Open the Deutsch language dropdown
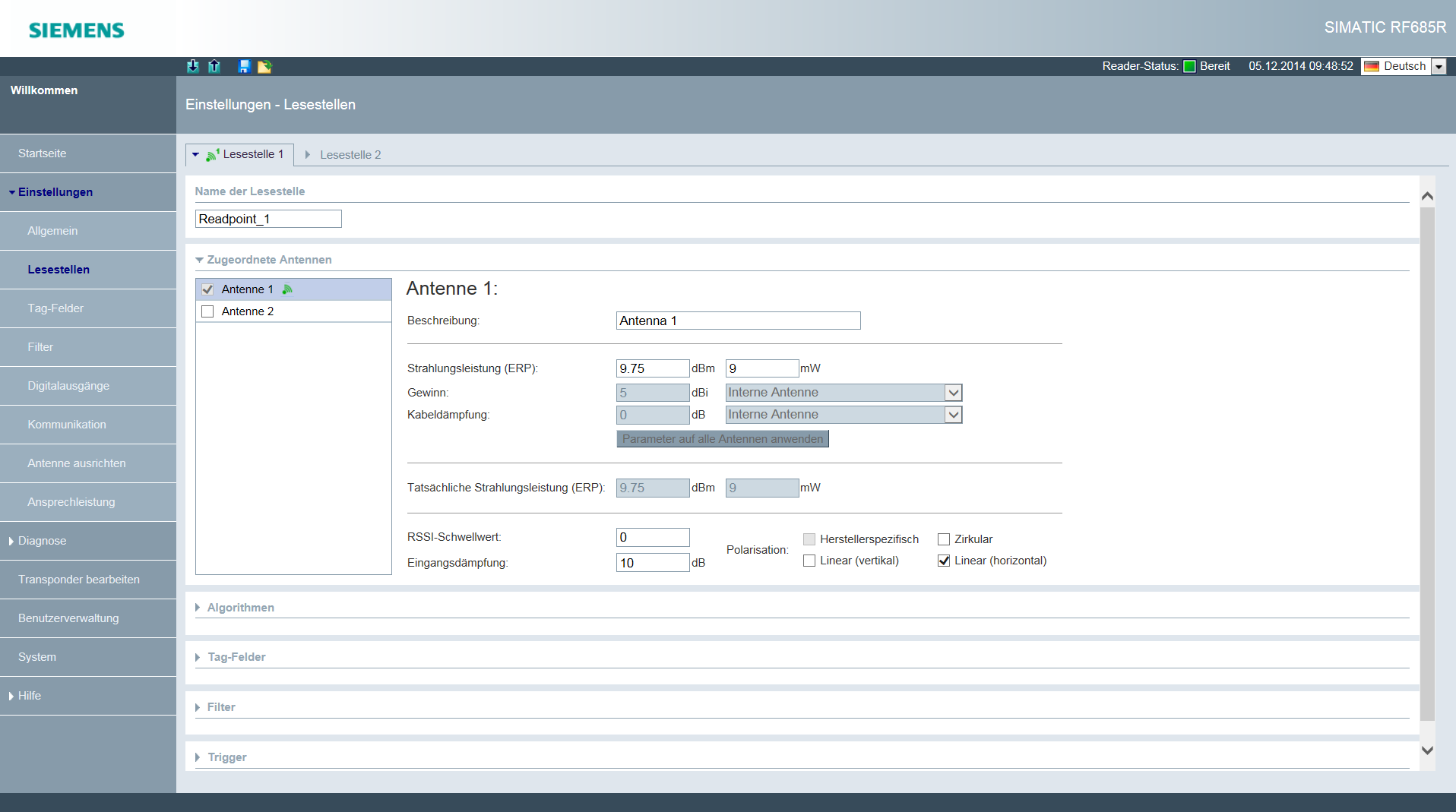Viewport: 1456px width, 812px height. (1439, 66)
